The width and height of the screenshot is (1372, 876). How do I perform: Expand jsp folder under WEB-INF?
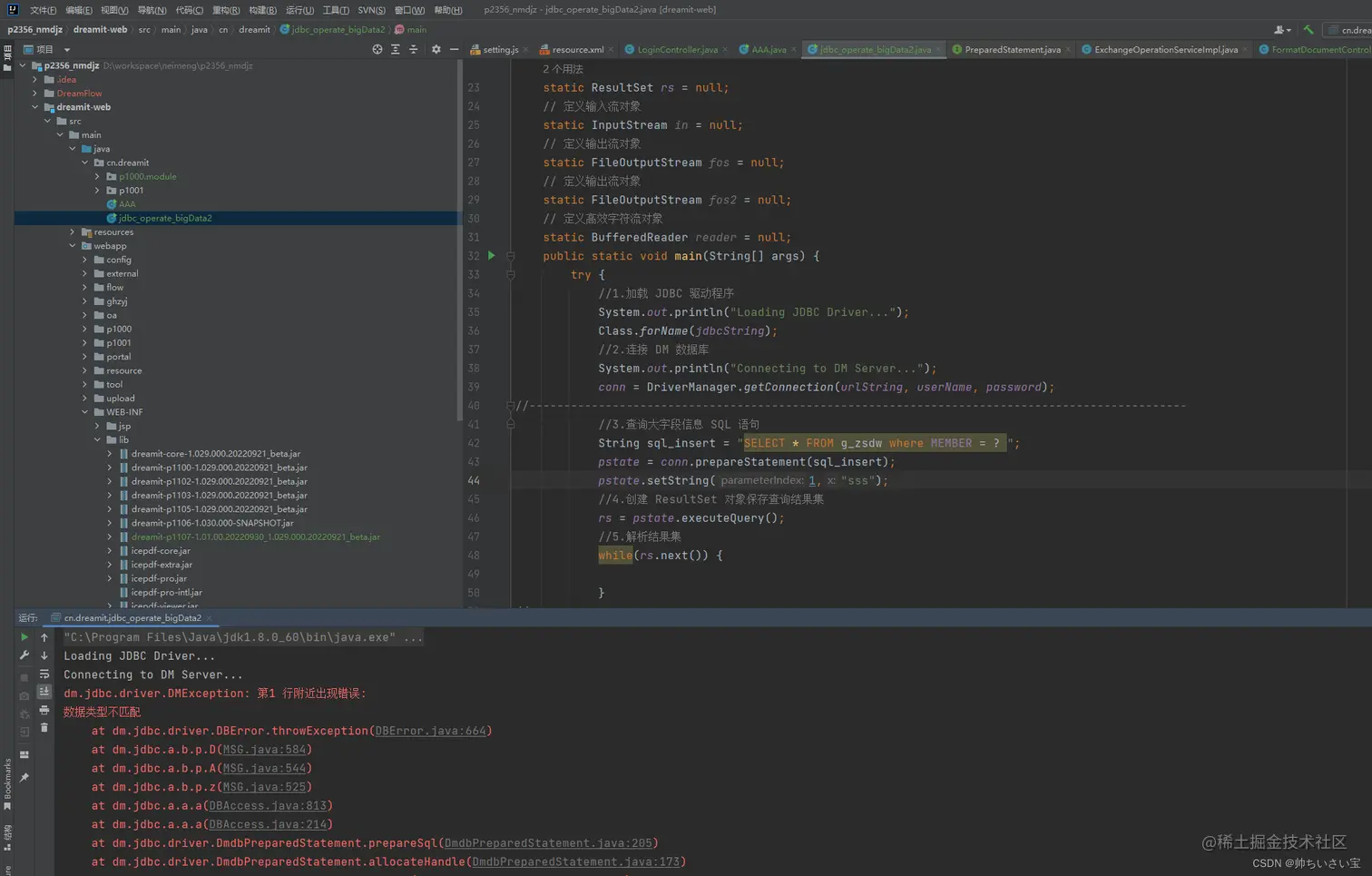point(98,426)
